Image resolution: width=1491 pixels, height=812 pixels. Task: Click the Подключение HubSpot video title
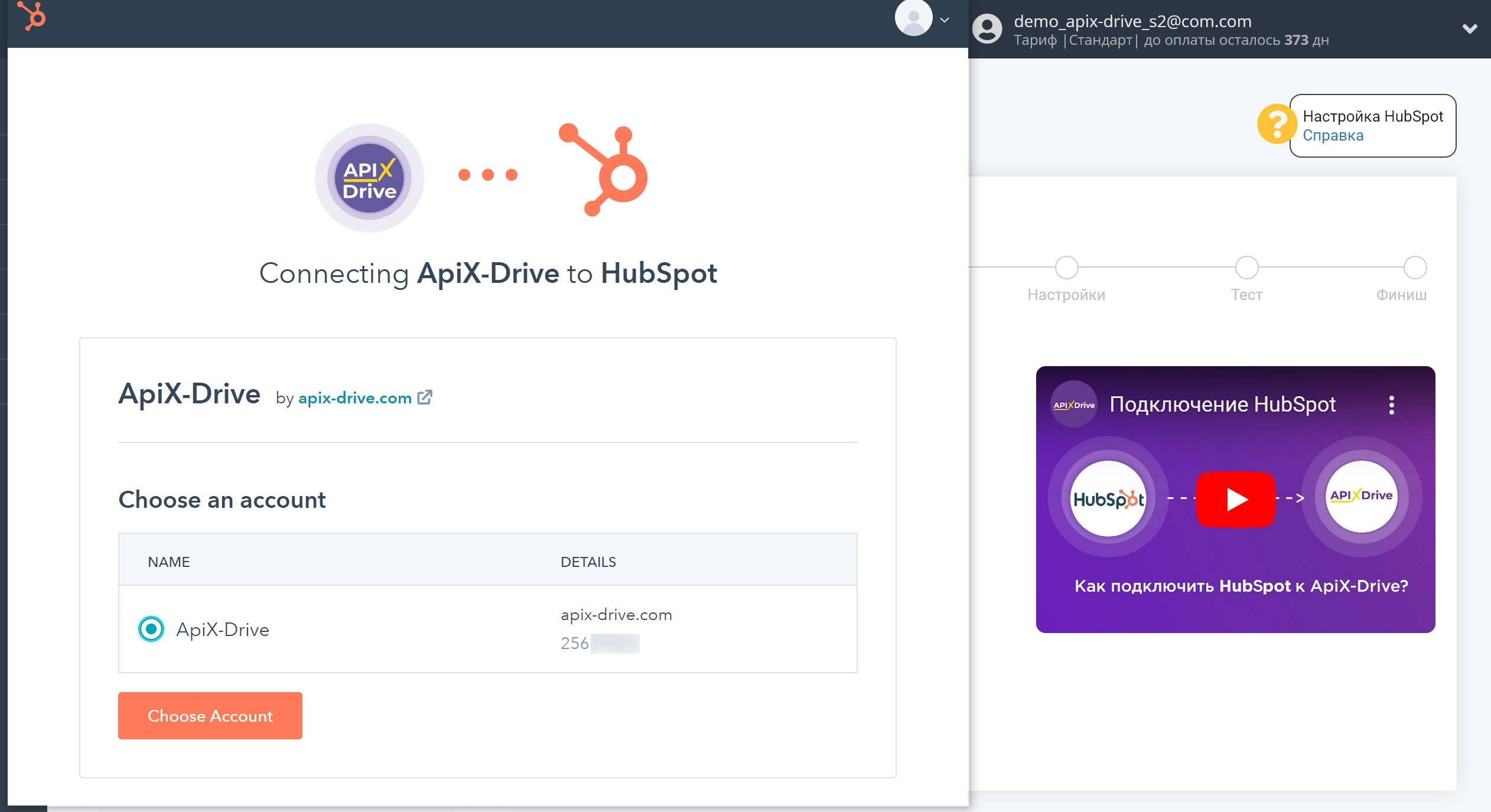coord(1222,405)
